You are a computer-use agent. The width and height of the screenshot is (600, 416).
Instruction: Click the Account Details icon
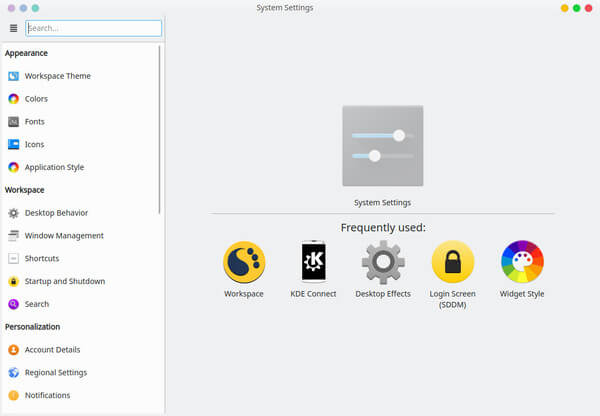pyautogui.click(x=13, y=350)
